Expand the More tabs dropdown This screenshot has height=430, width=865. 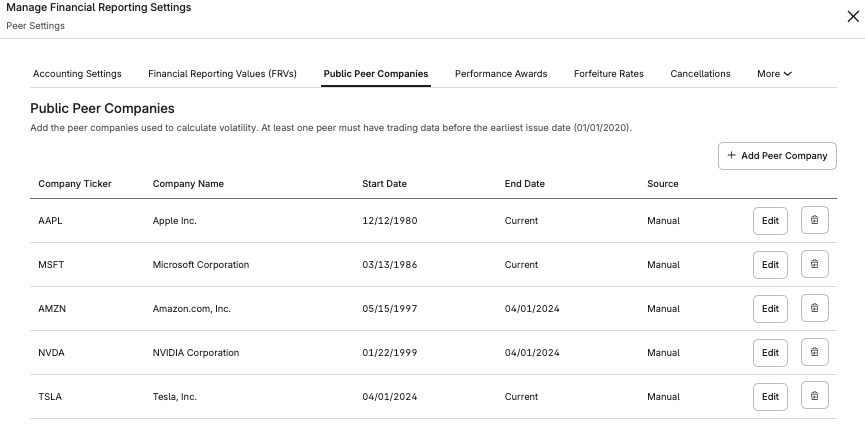point(774,74)
